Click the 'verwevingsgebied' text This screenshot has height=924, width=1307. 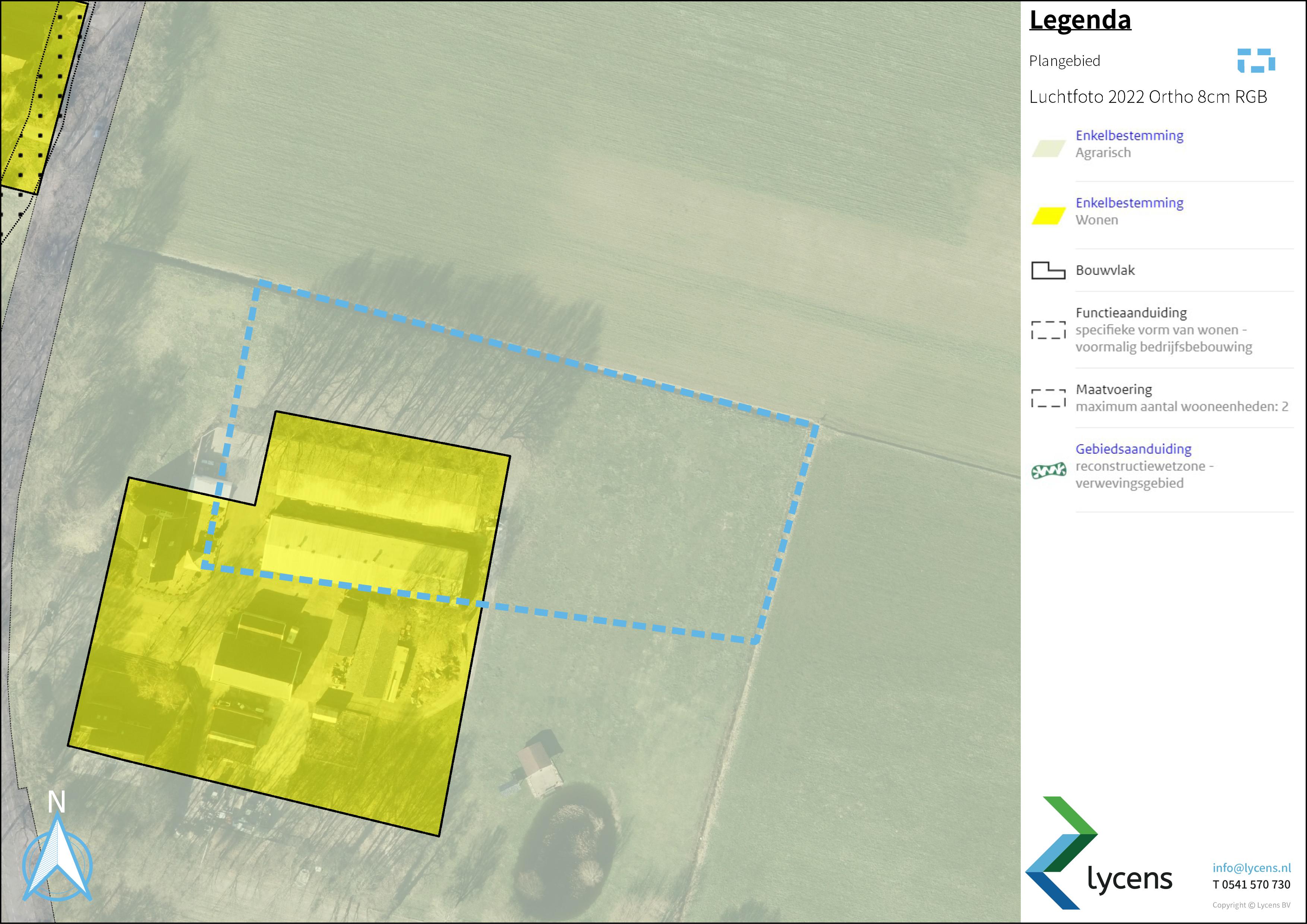(x=1129, y=483)
